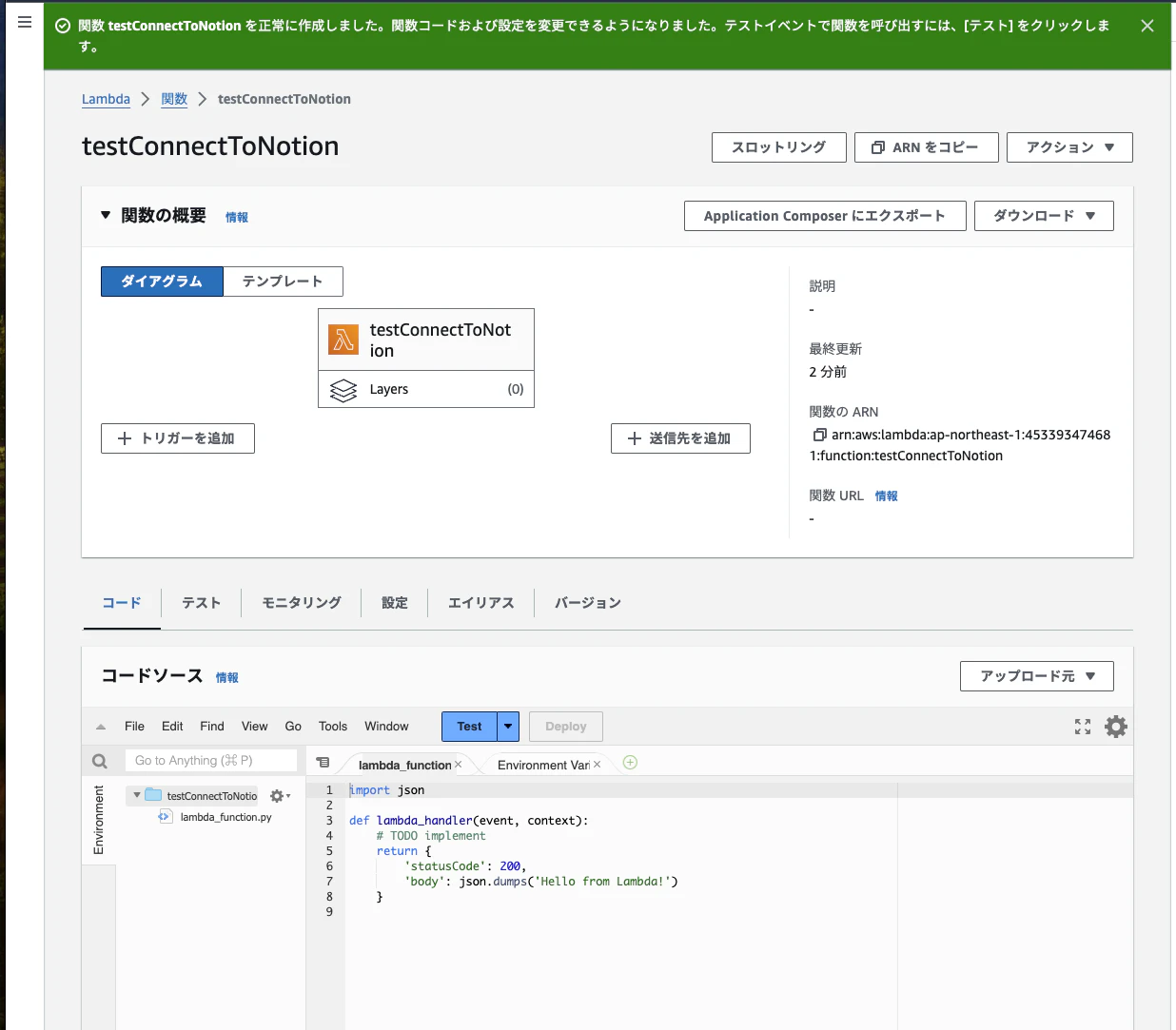Screen dimensions: 1176x1030
Task: Click the ARN をコピー button
Action: pos(926,147)
